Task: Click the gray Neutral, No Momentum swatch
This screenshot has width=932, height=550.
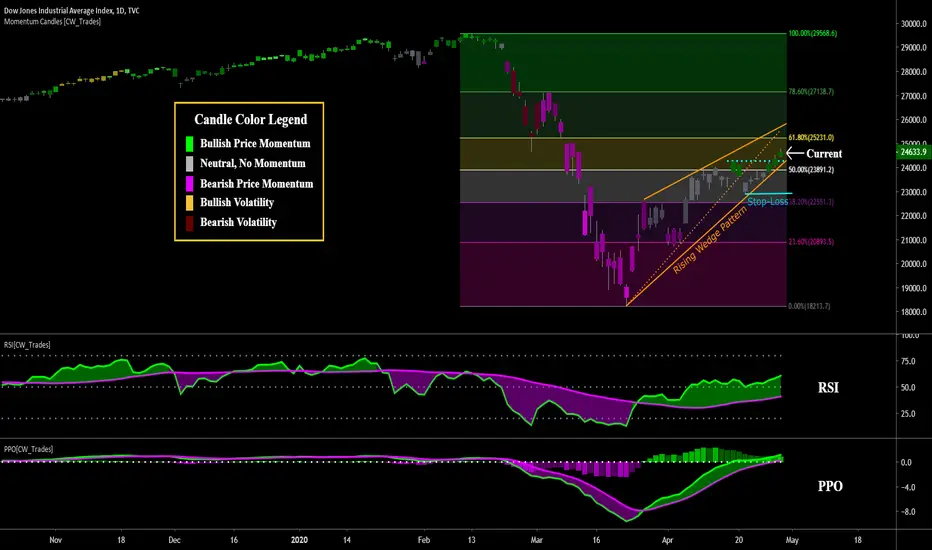Action: 190,164
